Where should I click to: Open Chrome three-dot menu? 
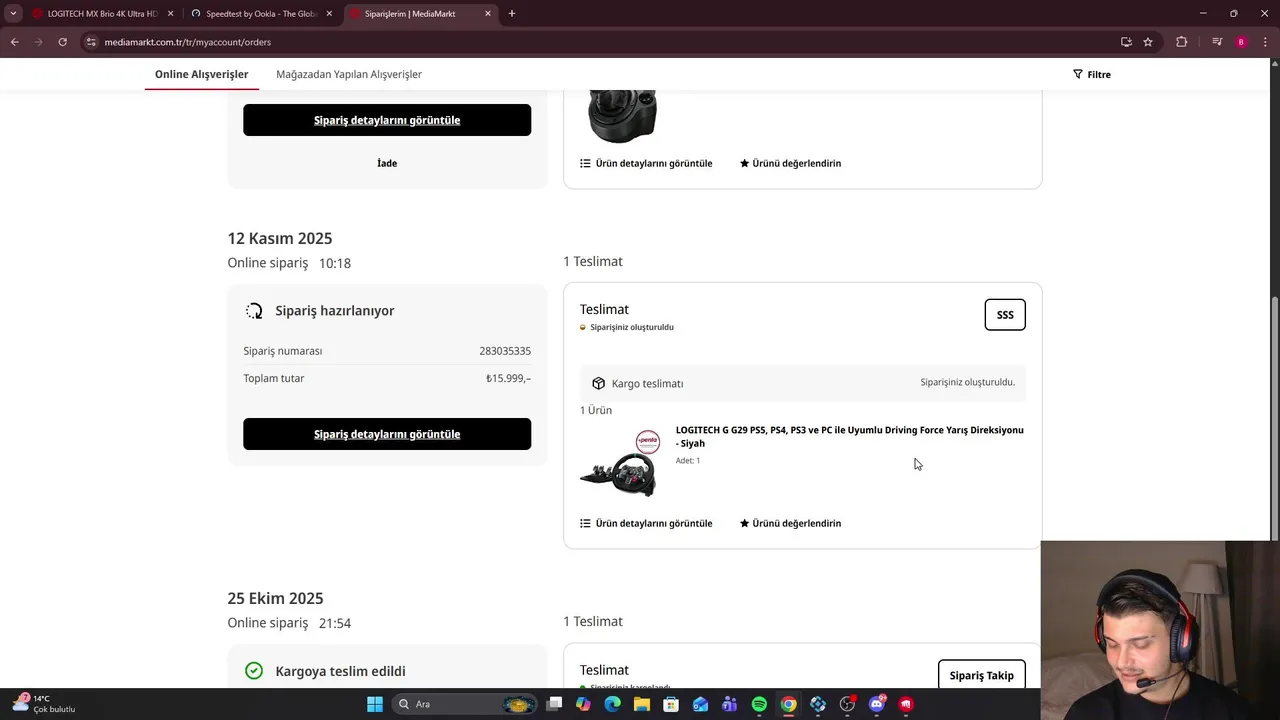(x=1265, y=42)
